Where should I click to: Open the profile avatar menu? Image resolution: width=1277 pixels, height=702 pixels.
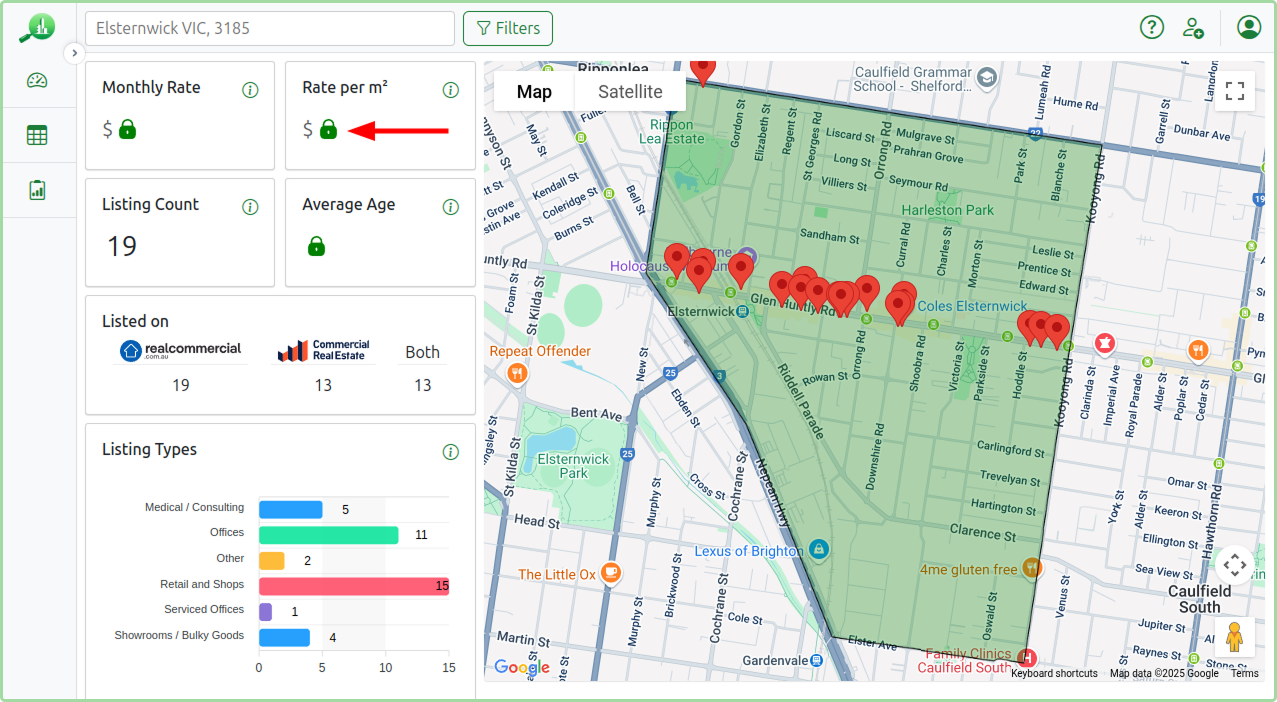pos(1248,28)
